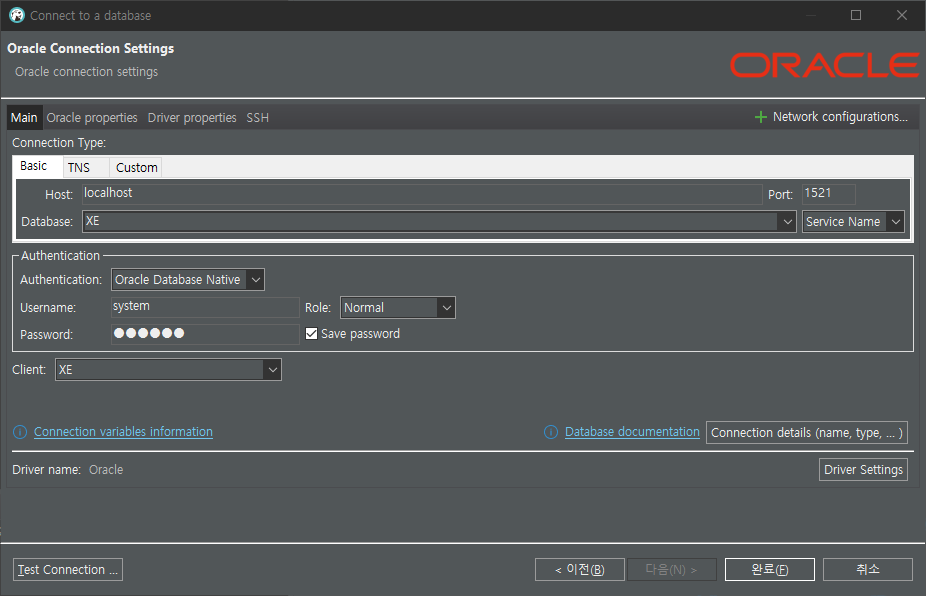Select the Custom connection type tab

pos(136,168)
